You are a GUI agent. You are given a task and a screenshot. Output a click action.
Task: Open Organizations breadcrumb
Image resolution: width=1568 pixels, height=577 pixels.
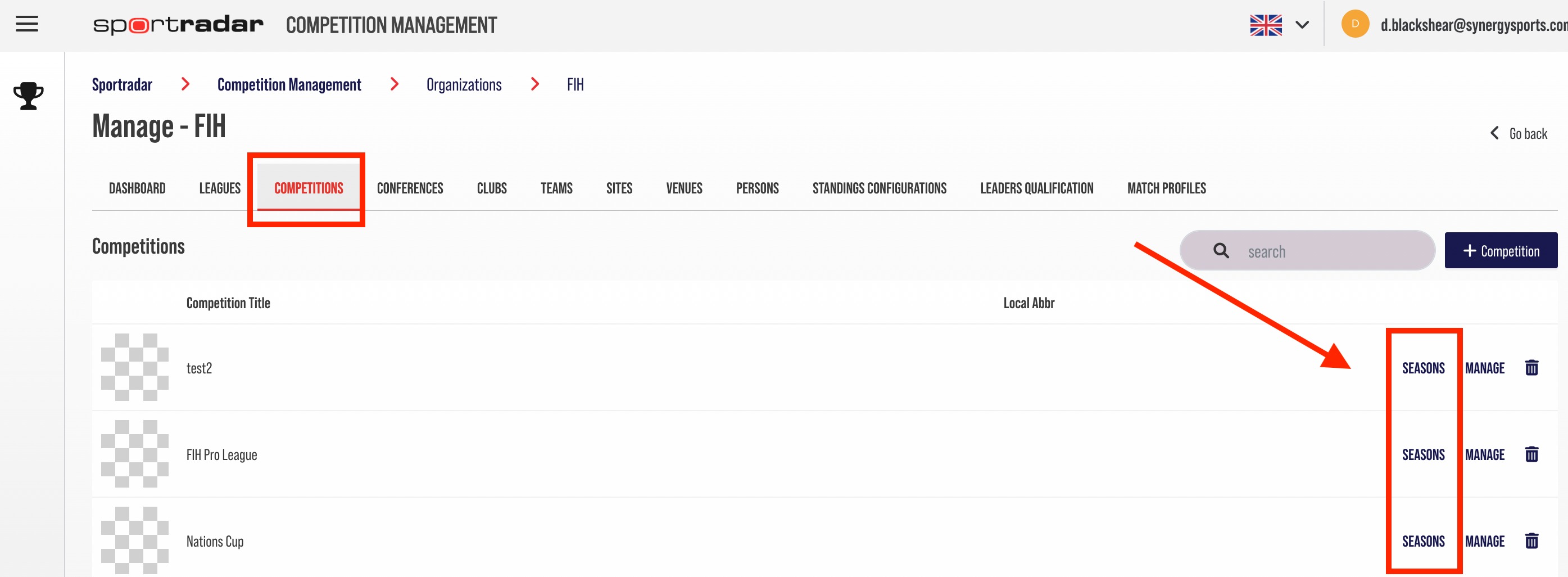[464, 85]
